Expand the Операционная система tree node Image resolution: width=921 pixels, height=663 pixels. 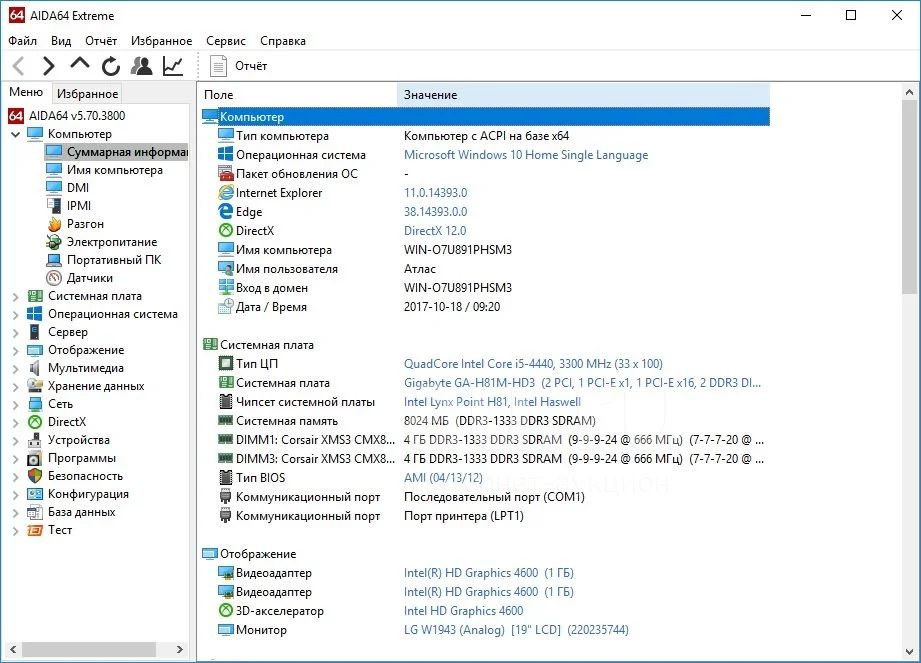click(x=16, y=315)
